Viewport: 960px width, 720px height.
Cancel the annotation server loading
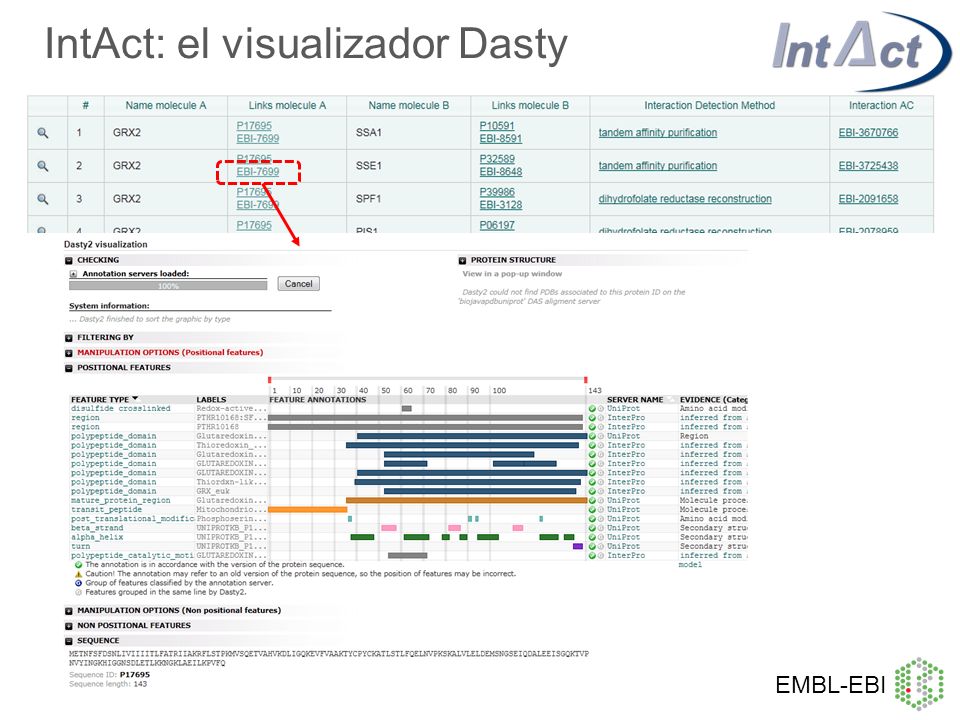point(298,284)
